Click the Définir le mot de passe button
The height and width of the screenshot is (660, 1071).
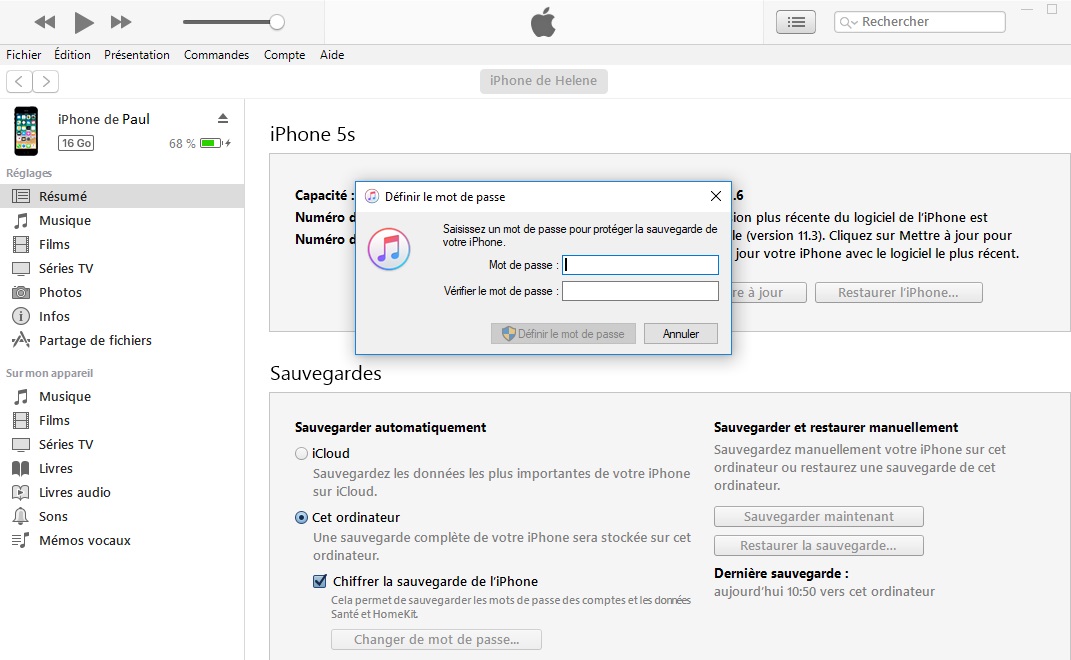click(x=564, y=333)
